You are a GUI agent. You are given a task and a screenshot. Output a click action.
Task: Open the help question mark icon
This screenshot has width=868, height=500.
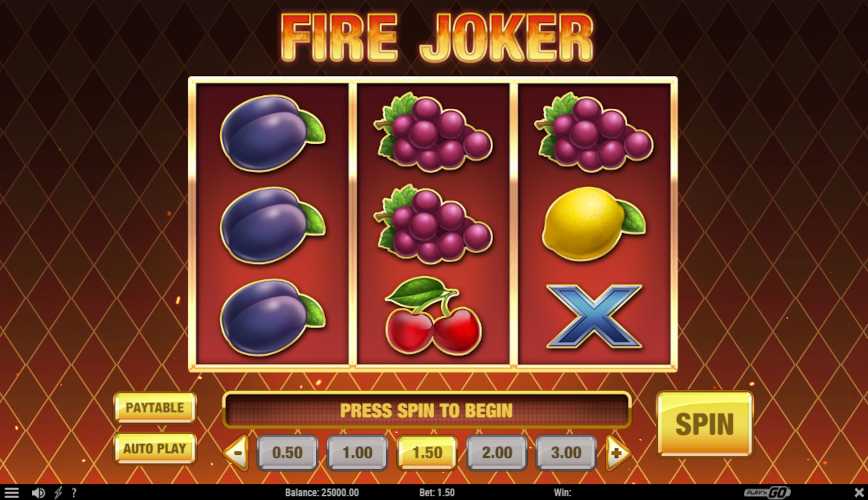74,492
